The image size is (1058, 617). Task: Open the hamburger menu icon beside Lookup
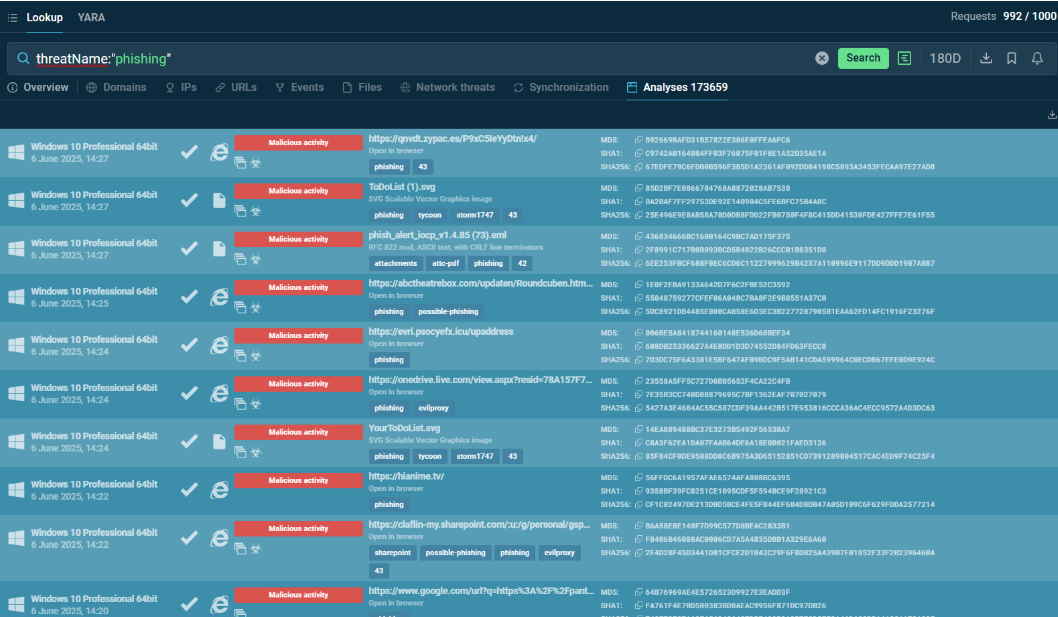click(12, 18)
